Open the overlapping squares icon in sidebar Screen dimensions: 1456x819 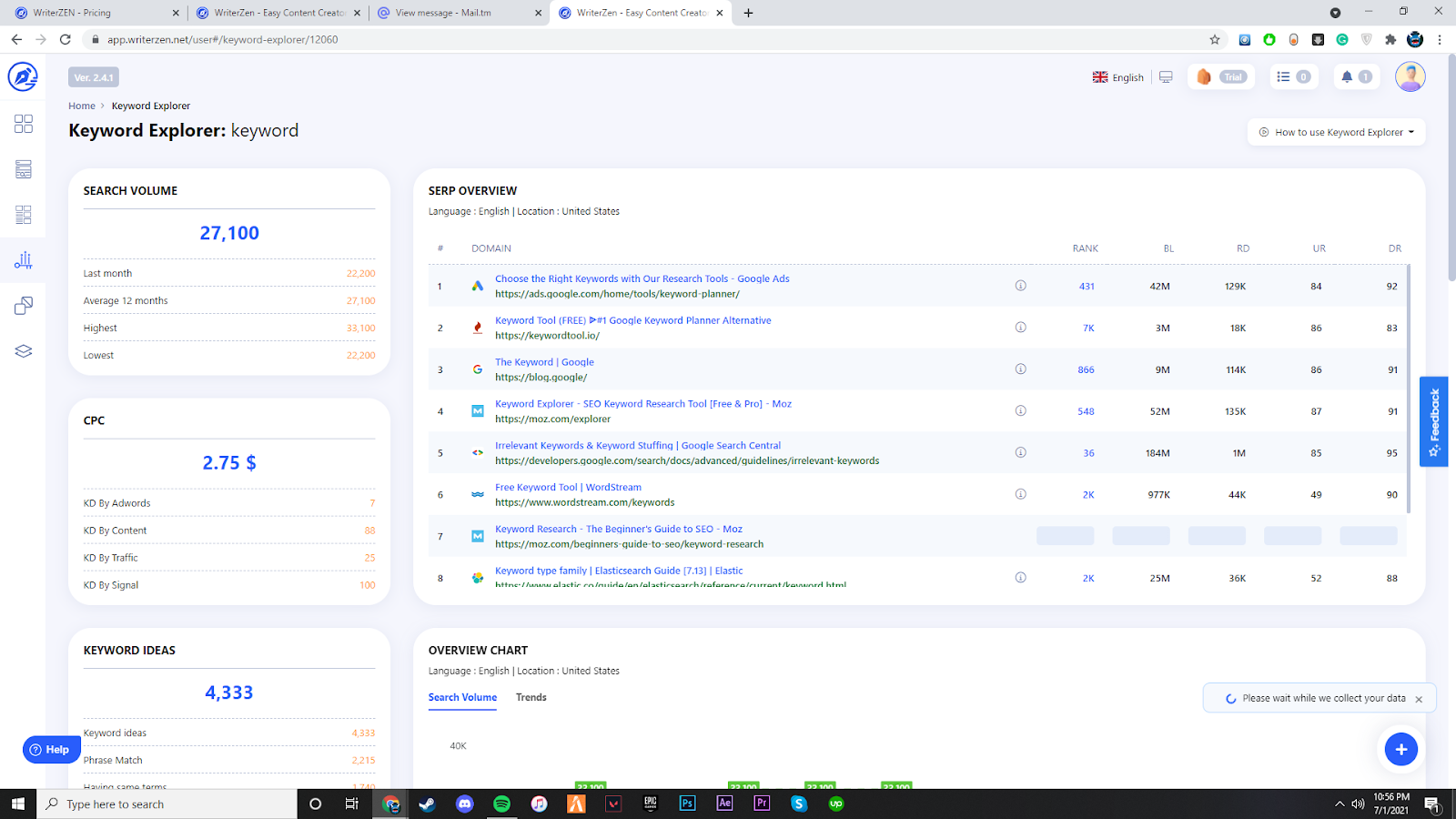tap(24, 306)
